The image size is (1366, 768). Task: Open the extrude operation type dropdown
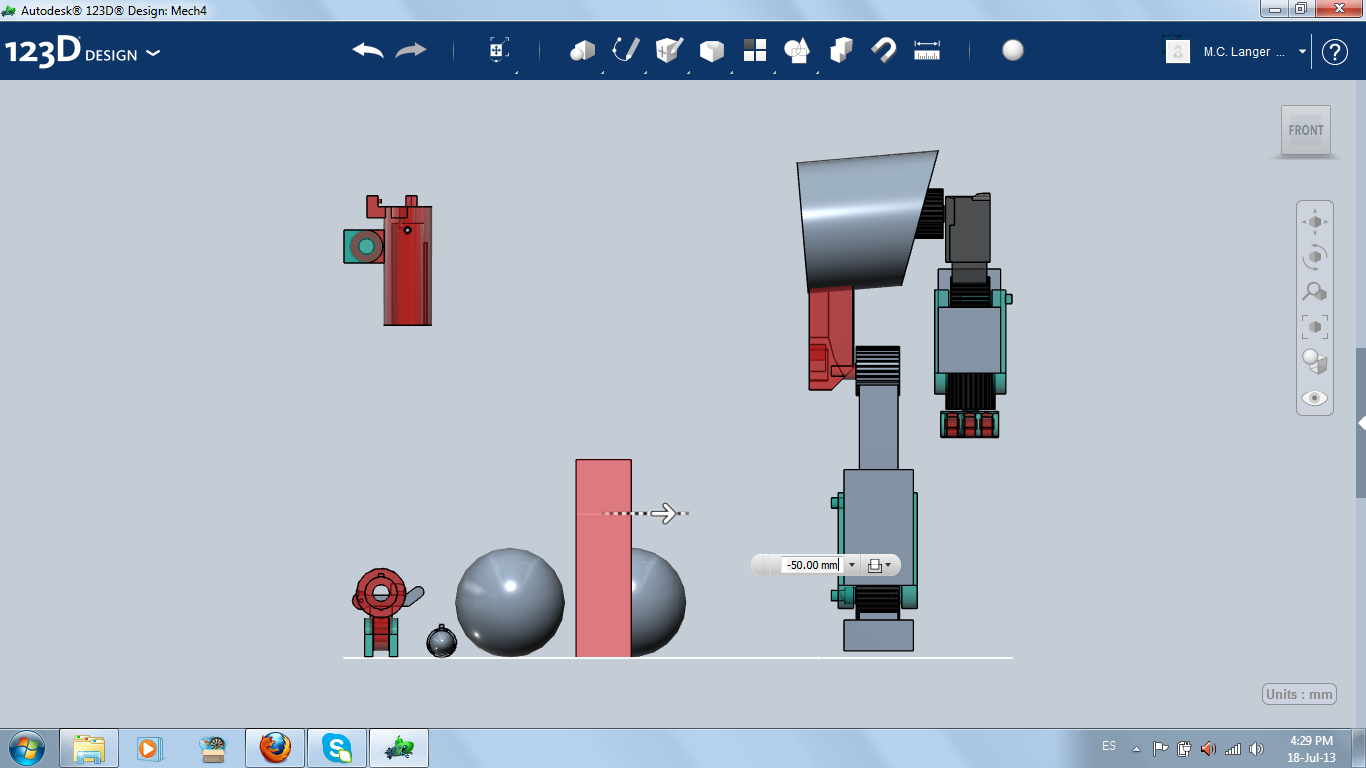(x=879, y=565)
